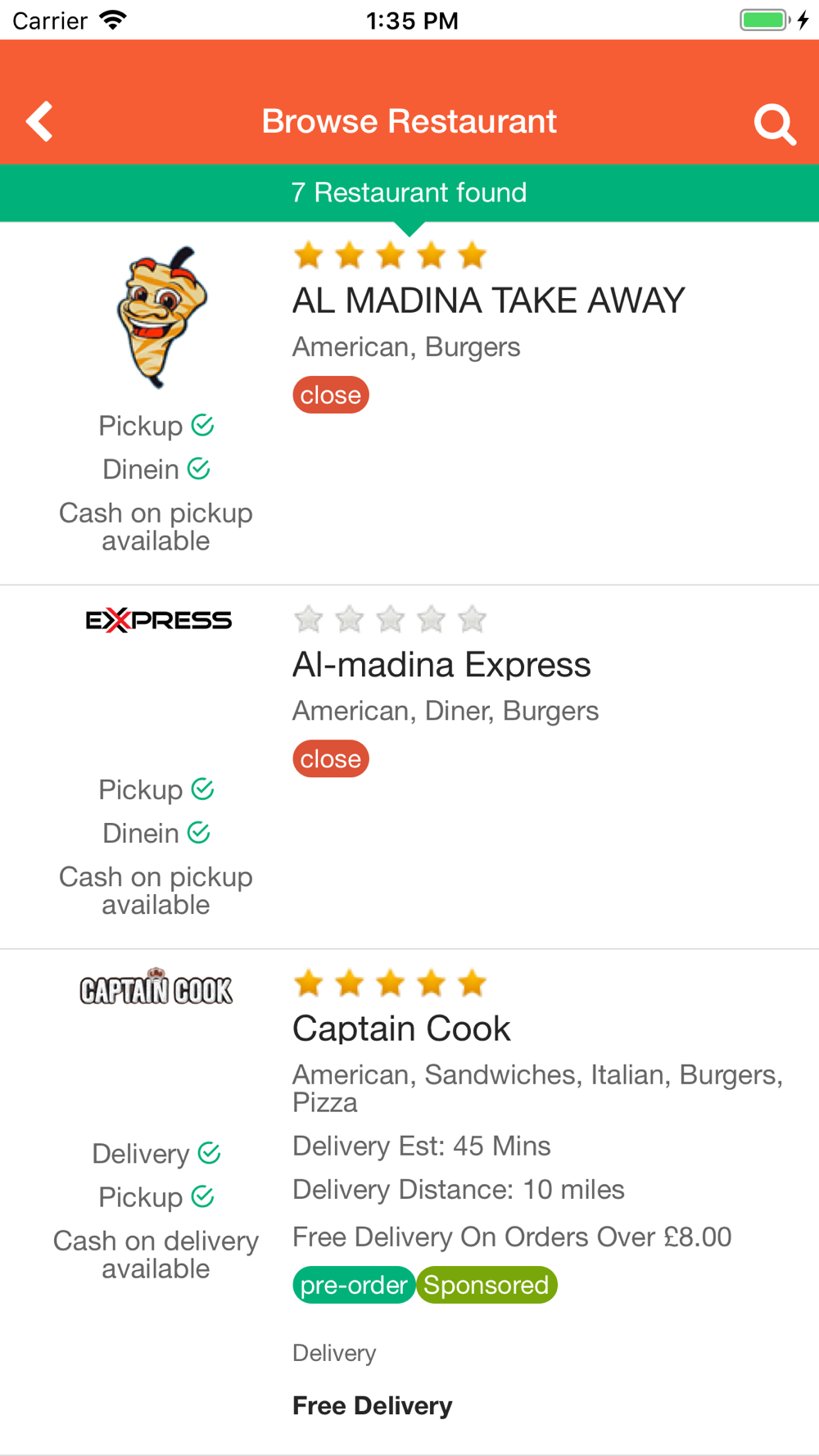
Task: Click AL MADINA TAKE AWAY mascot logo
Action: coord(161,318)
